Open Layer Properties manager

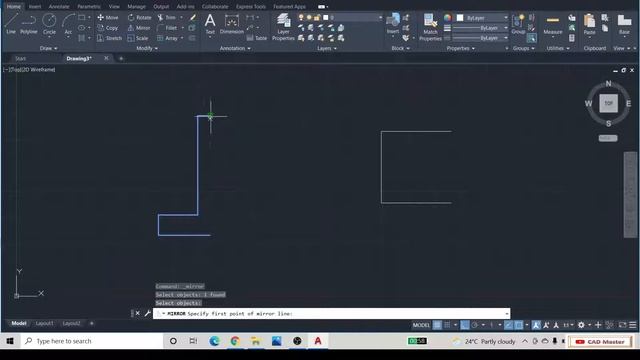(283, 27)
